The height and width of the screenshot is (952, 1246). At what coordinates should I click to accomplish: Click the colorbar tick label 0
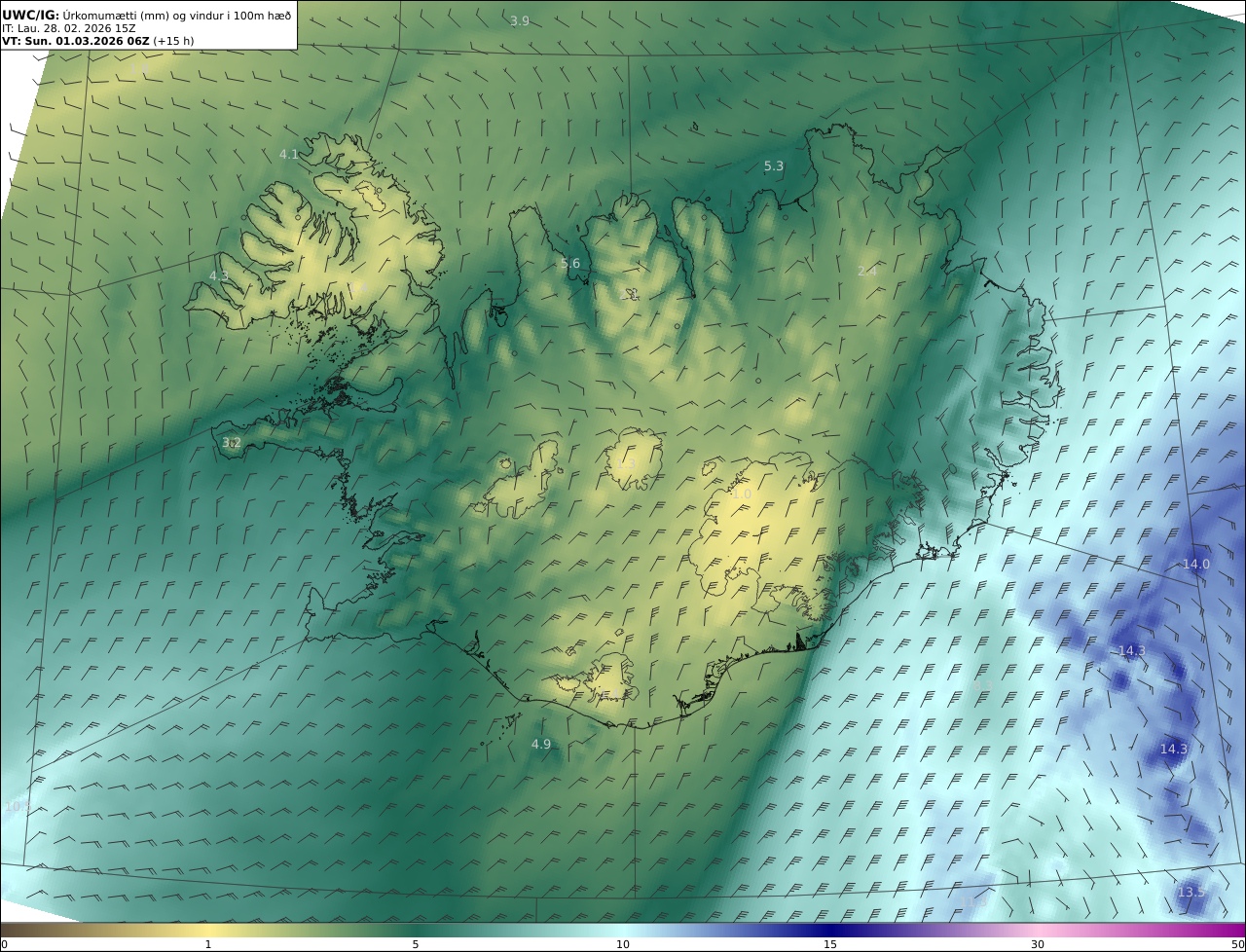click(x=4, y=944)
